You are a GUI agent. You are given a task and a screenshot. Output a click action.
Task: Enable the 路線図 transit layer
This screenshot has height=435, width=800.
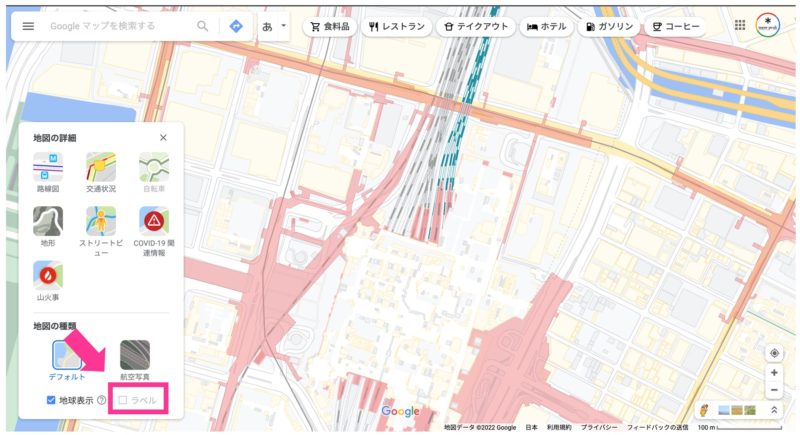click(48, 167)
